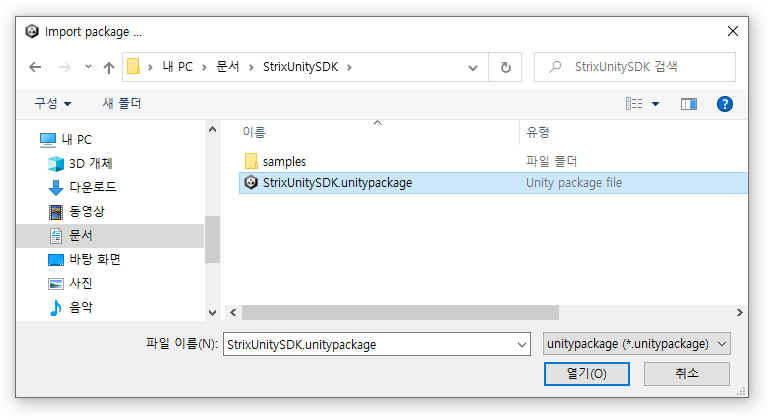Open 바탕 화면 in the sidebar
This screenshot has width=768, height=420.
95,259
